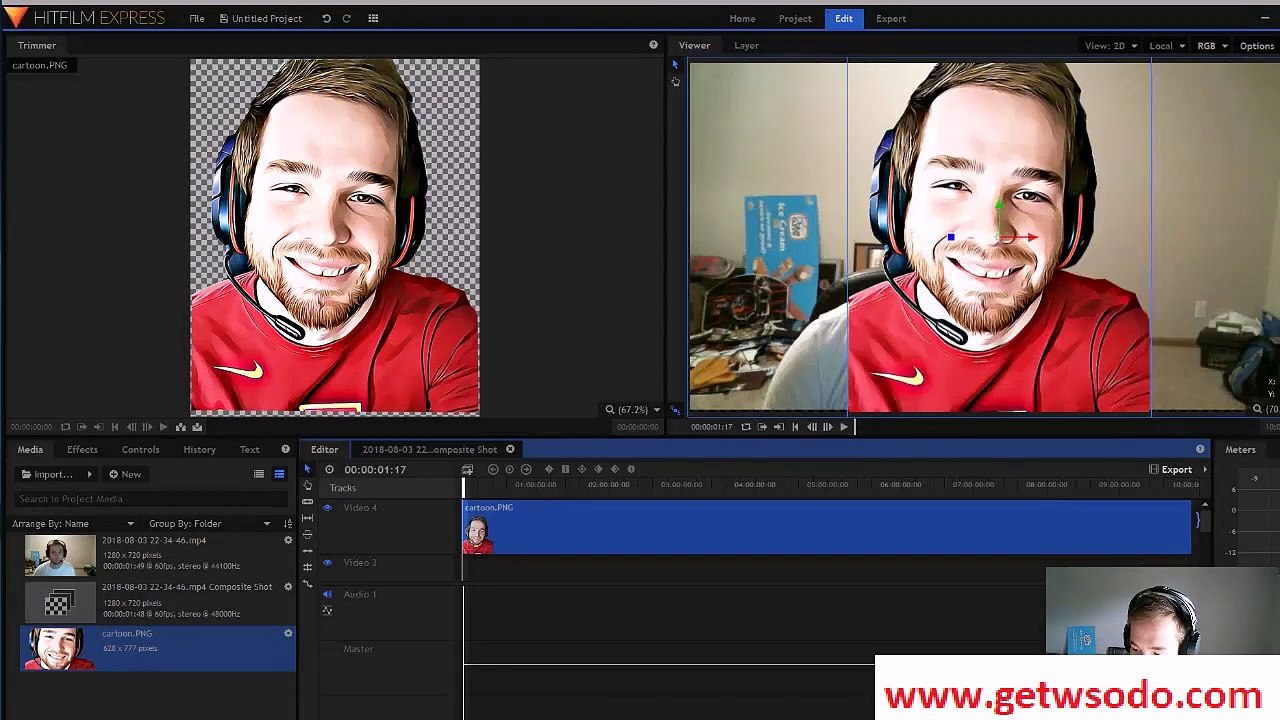Screen dimensions: 1280x720
Task: Open settings gear for Composite Shot media
Action: (x=288, y=587)
